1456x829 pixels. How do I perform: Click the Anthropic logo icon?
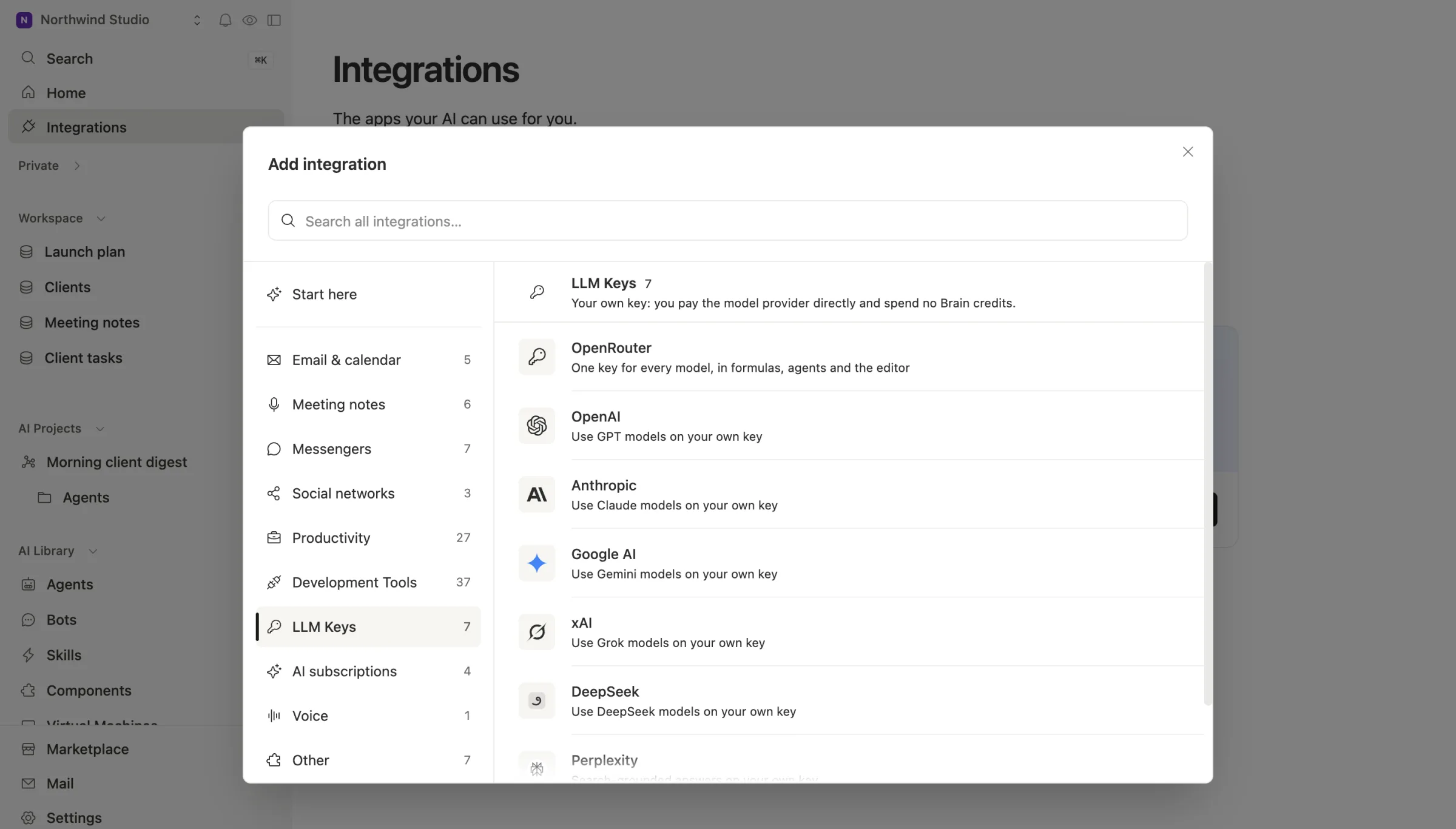pyautogui.click(x=536, y=494)
